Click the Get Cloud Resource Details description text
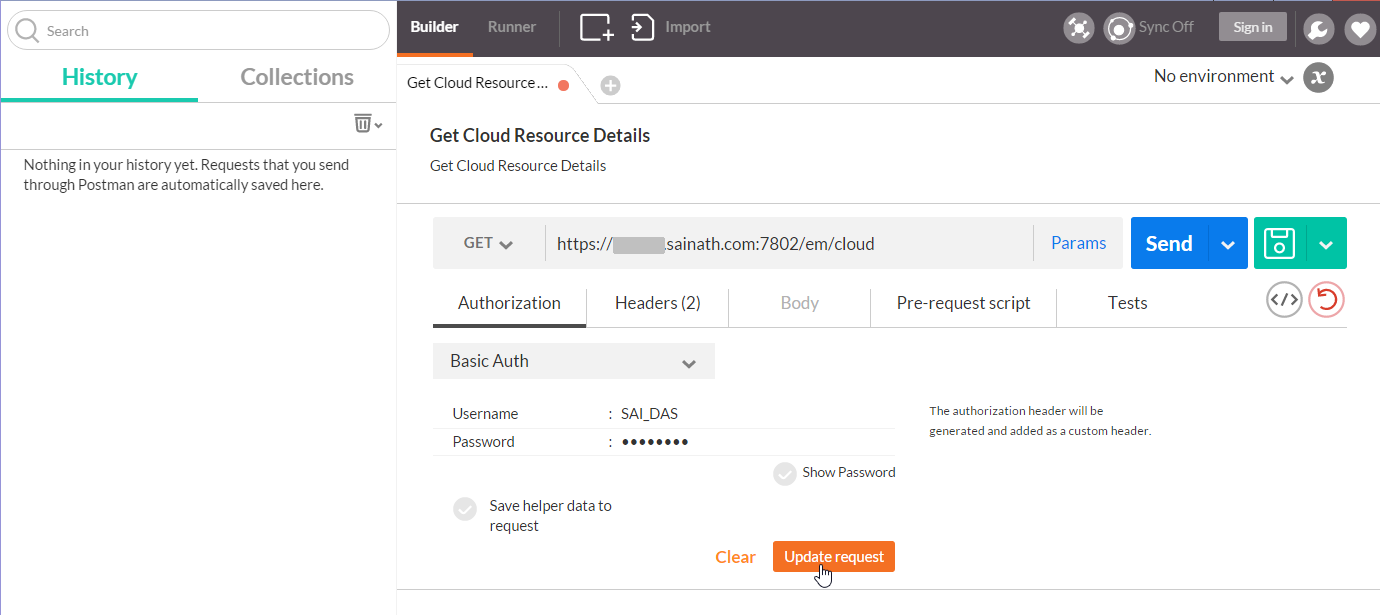Image resolution: width=1380 pixels, height=615 pixels. 518,166
